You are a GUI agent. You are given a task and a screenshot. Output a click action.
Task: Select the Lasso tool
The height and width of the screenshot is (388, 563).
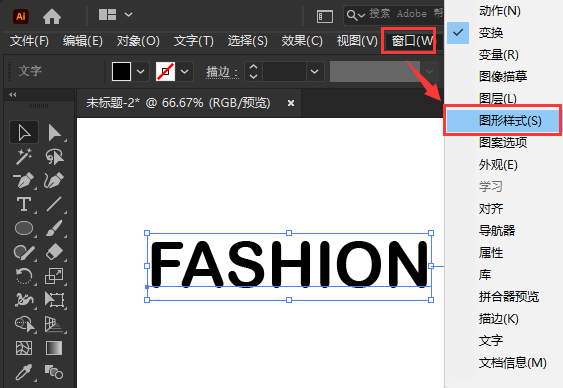point(55,156)
